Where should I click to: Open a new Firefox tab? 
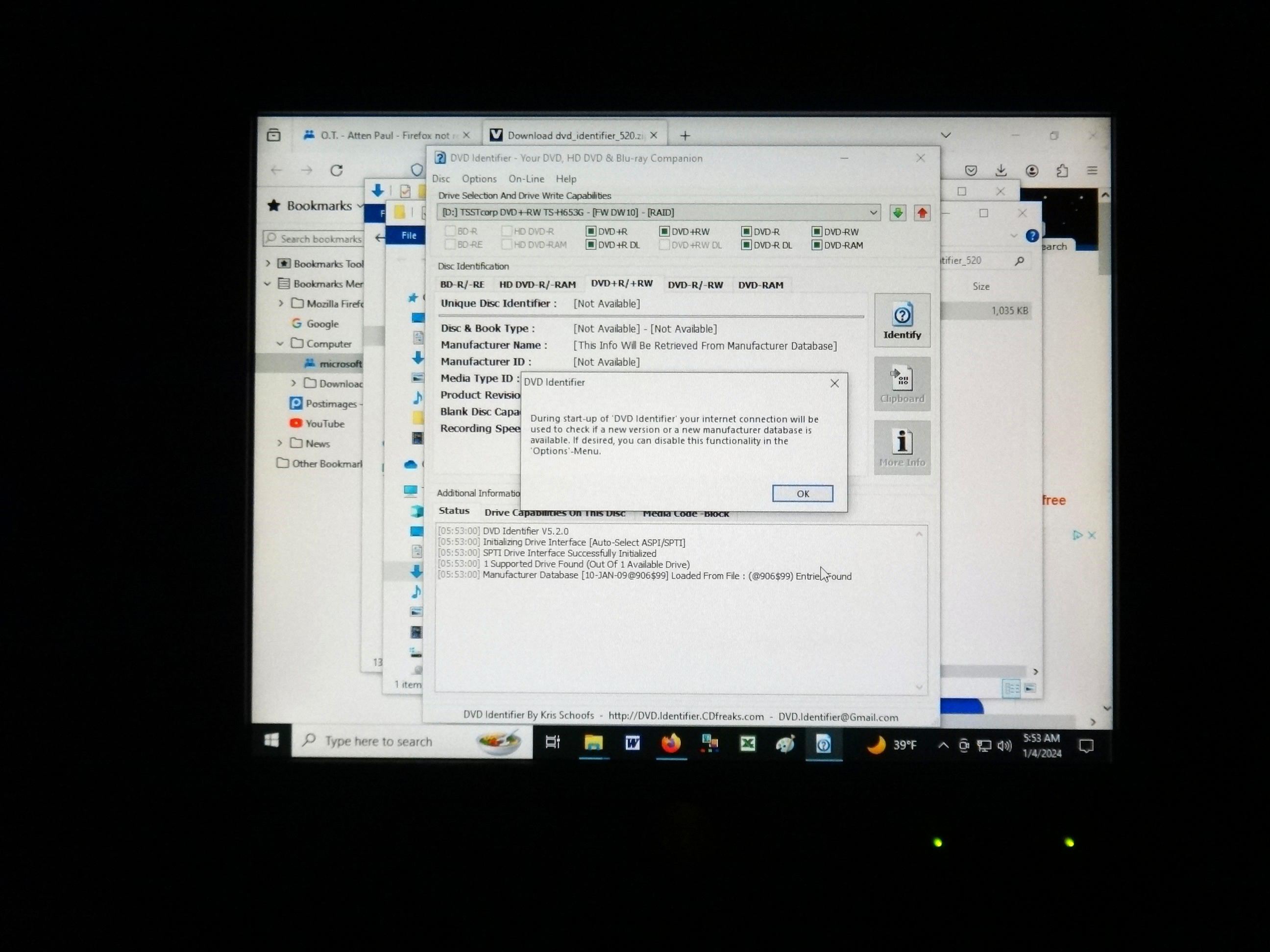point(684,136)
